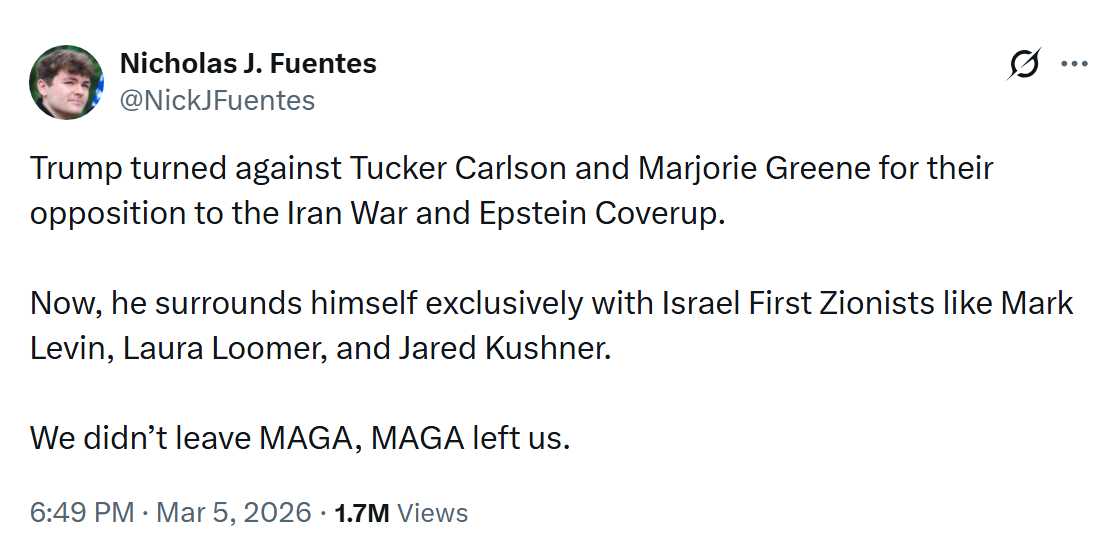Screen dimensions: 1120x560
Task: Click the line We didn't leave MAGA
Action: click(300, 437)
